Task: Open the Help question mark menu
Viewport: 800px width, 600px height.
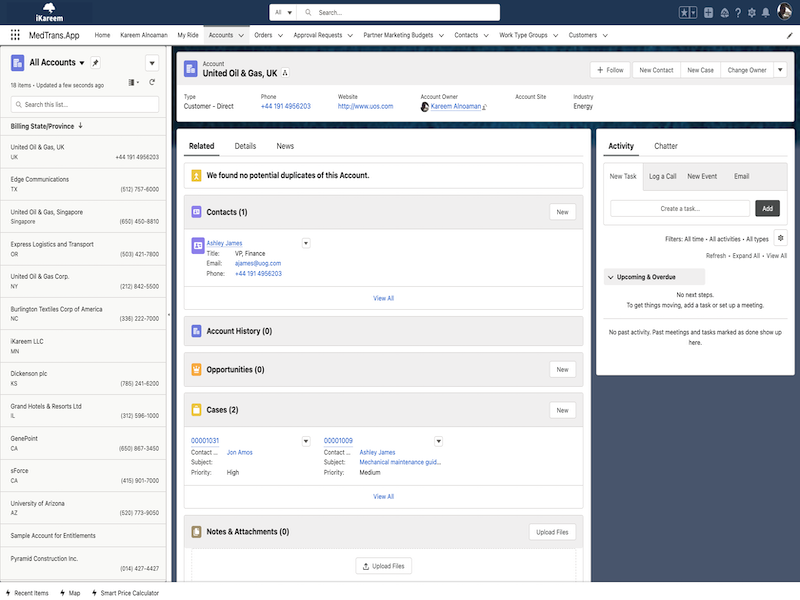Action: pos(738,13)
